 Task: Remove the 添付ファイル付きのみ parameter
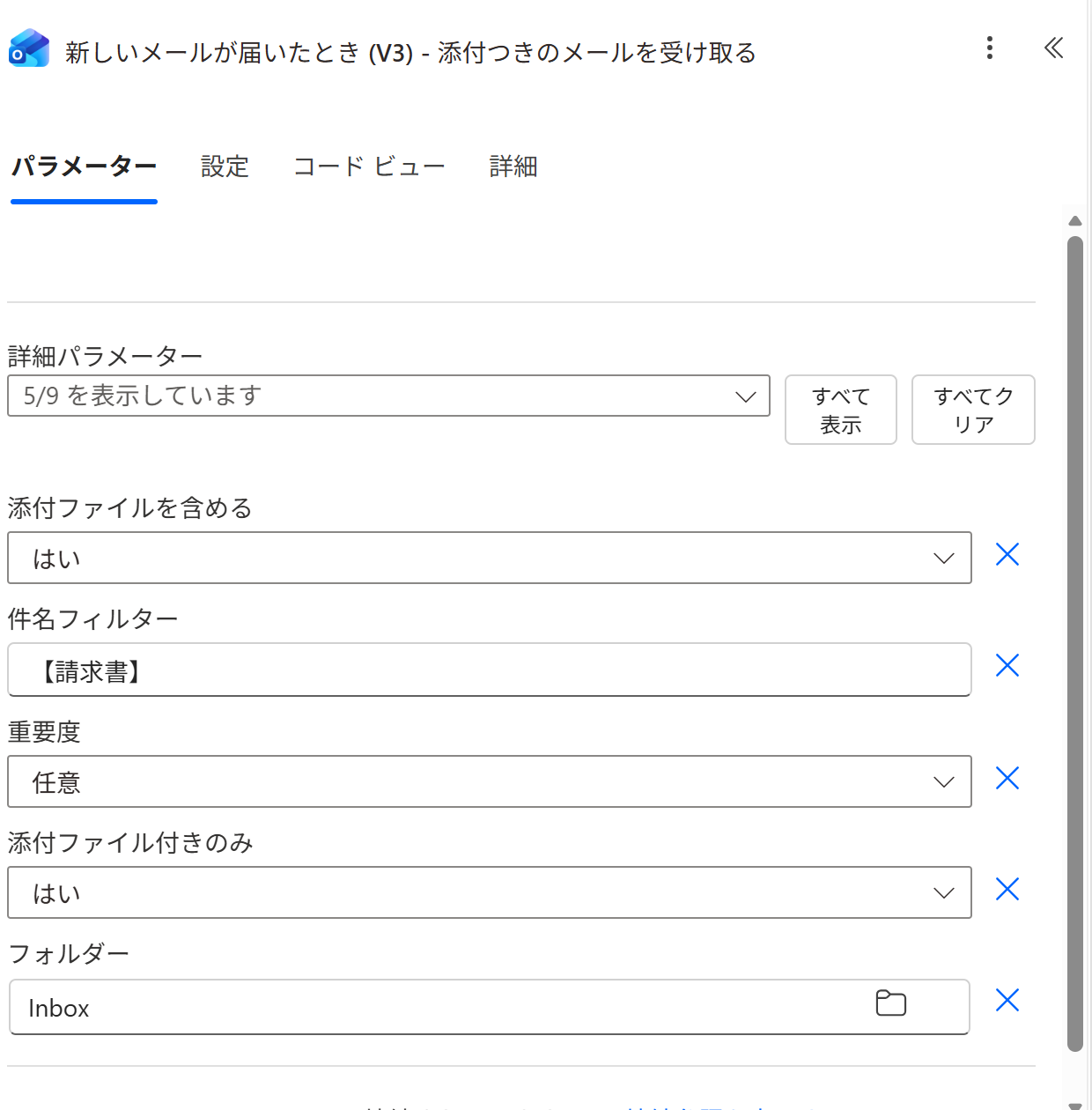tap(1007, 889)
